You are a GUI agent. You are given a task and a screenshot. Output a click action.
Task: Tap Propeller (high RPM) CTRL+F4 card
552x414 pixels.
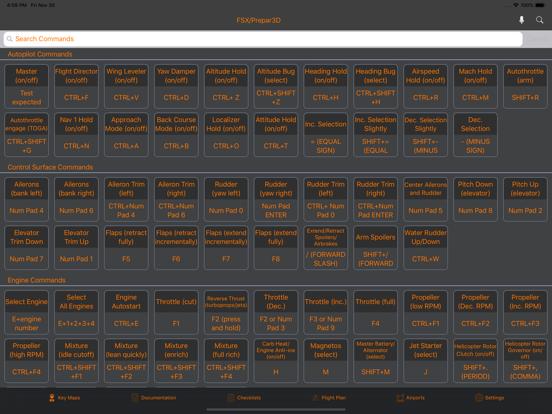pos(26,361)
